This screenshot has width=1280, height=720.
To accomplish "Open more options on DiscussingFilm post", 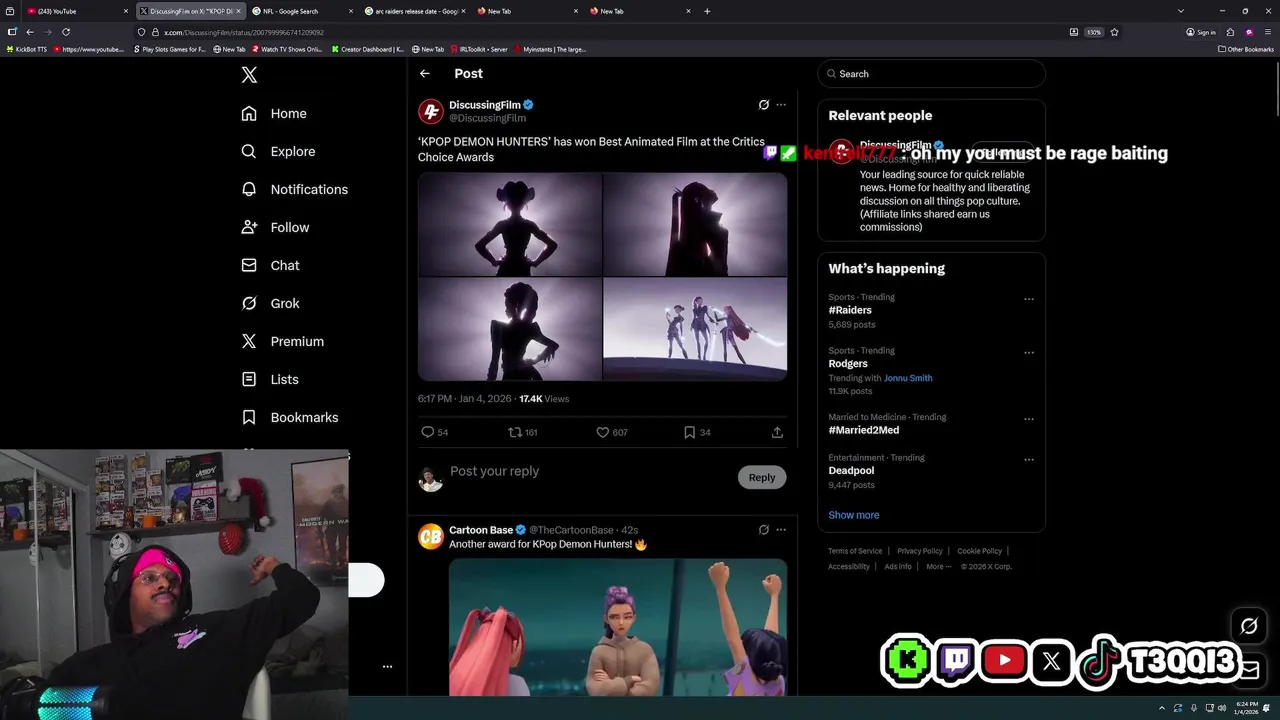I will pos(781,105).
